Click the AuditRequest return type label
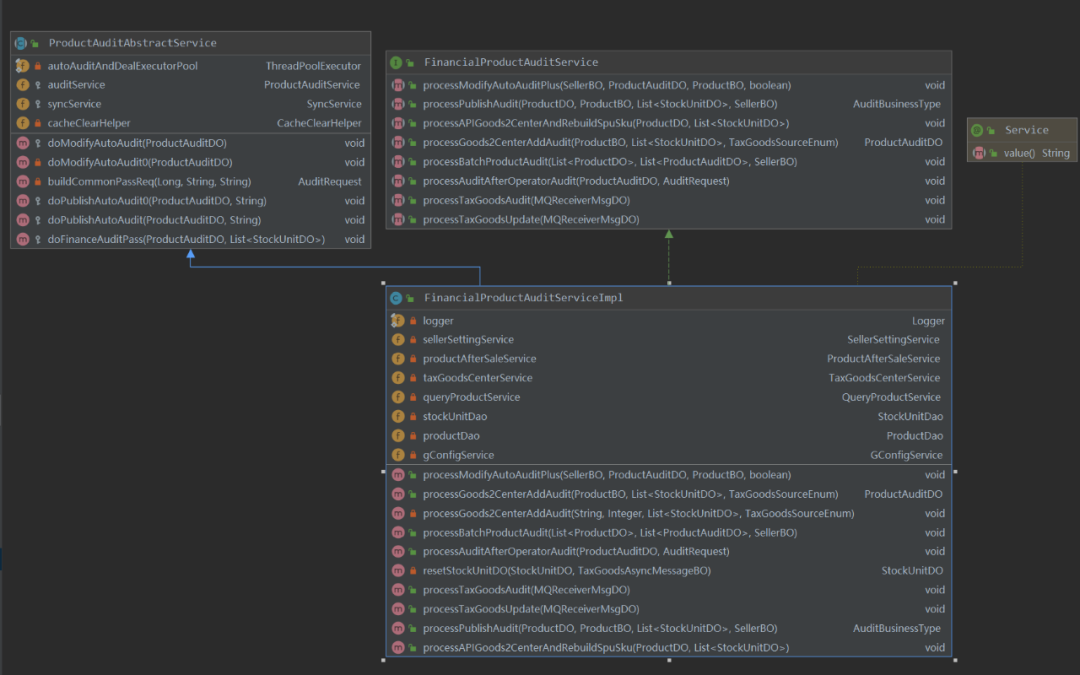 click(329, 182)
